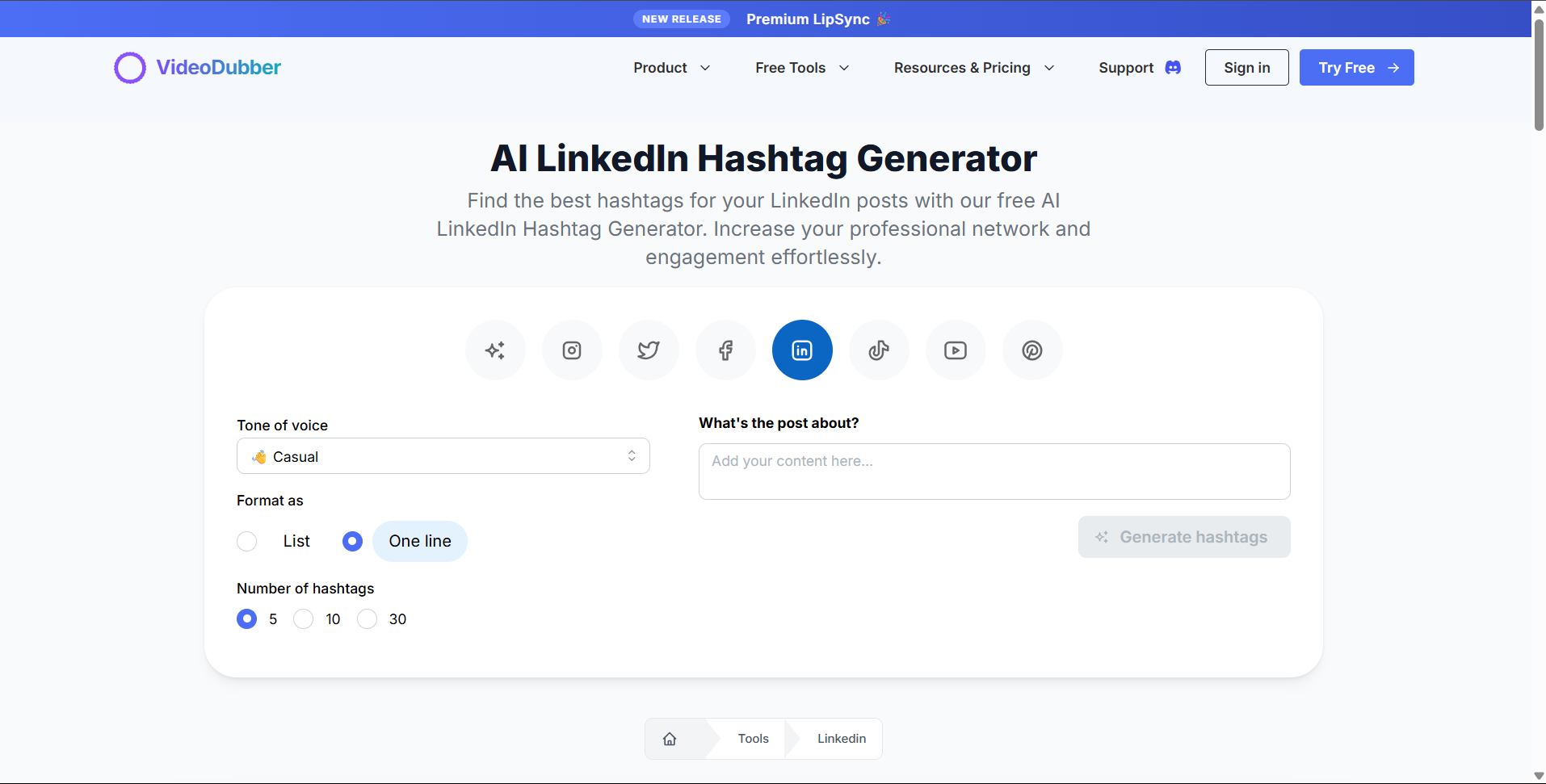Screen dimensions: 1546x784
Task: Click the VideoDubber circle logo icon
Action: click(x=130, y=68)
